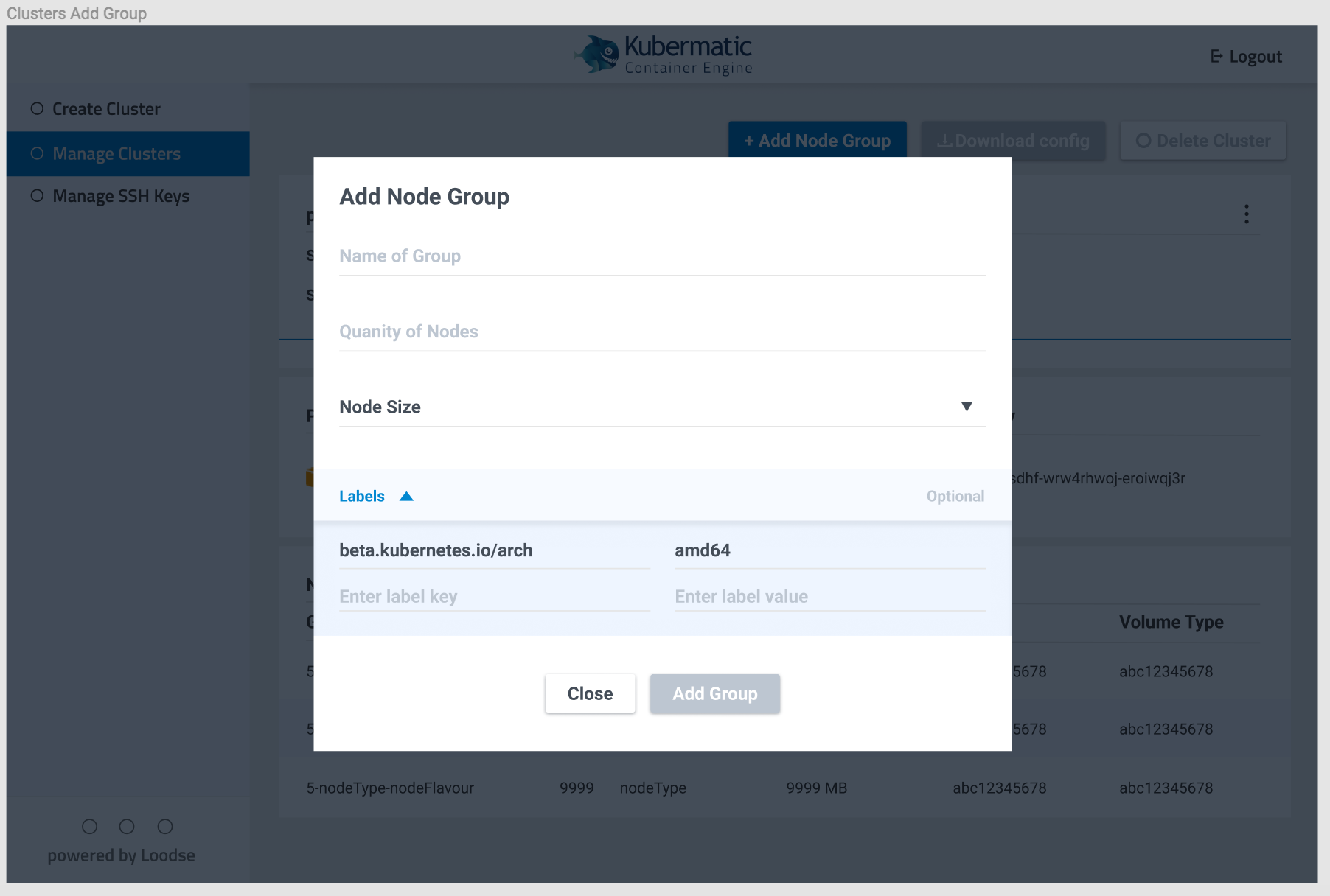Click the Add Node Group dialog title

coord(424,197)
